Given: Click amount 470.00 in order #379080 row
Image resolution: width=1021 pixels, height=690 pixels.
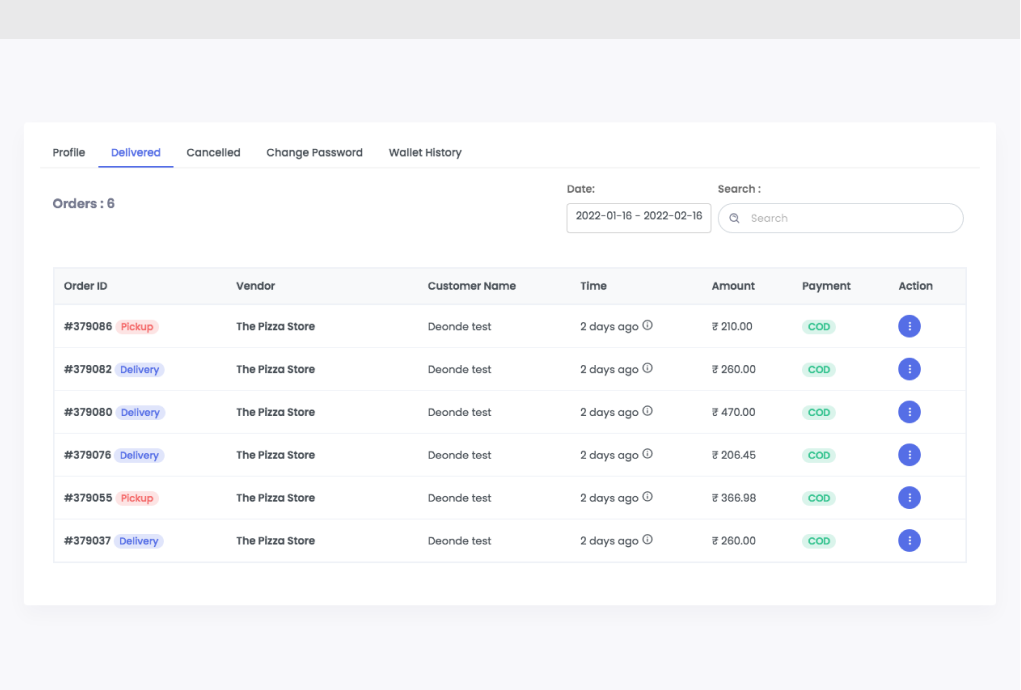Looking at the screenshot, I should (734, 412).
